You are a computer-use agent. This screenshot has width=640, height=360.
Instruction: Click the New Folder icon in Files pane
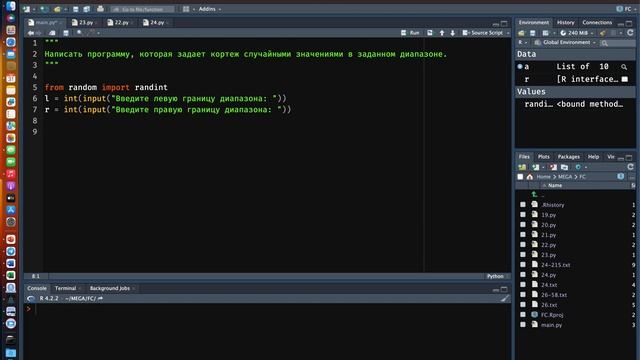click(522, 167)
